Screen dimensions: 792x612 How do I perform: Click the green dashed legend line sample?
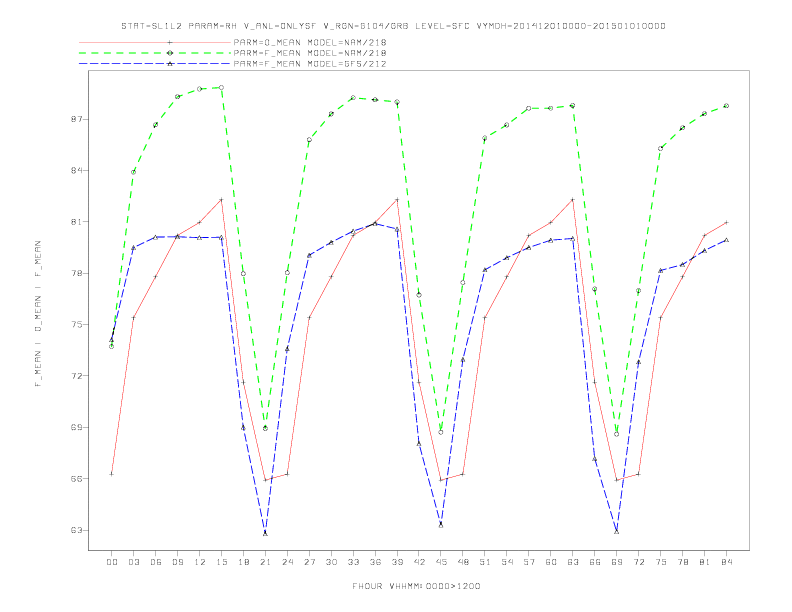[x=155, y=53]
